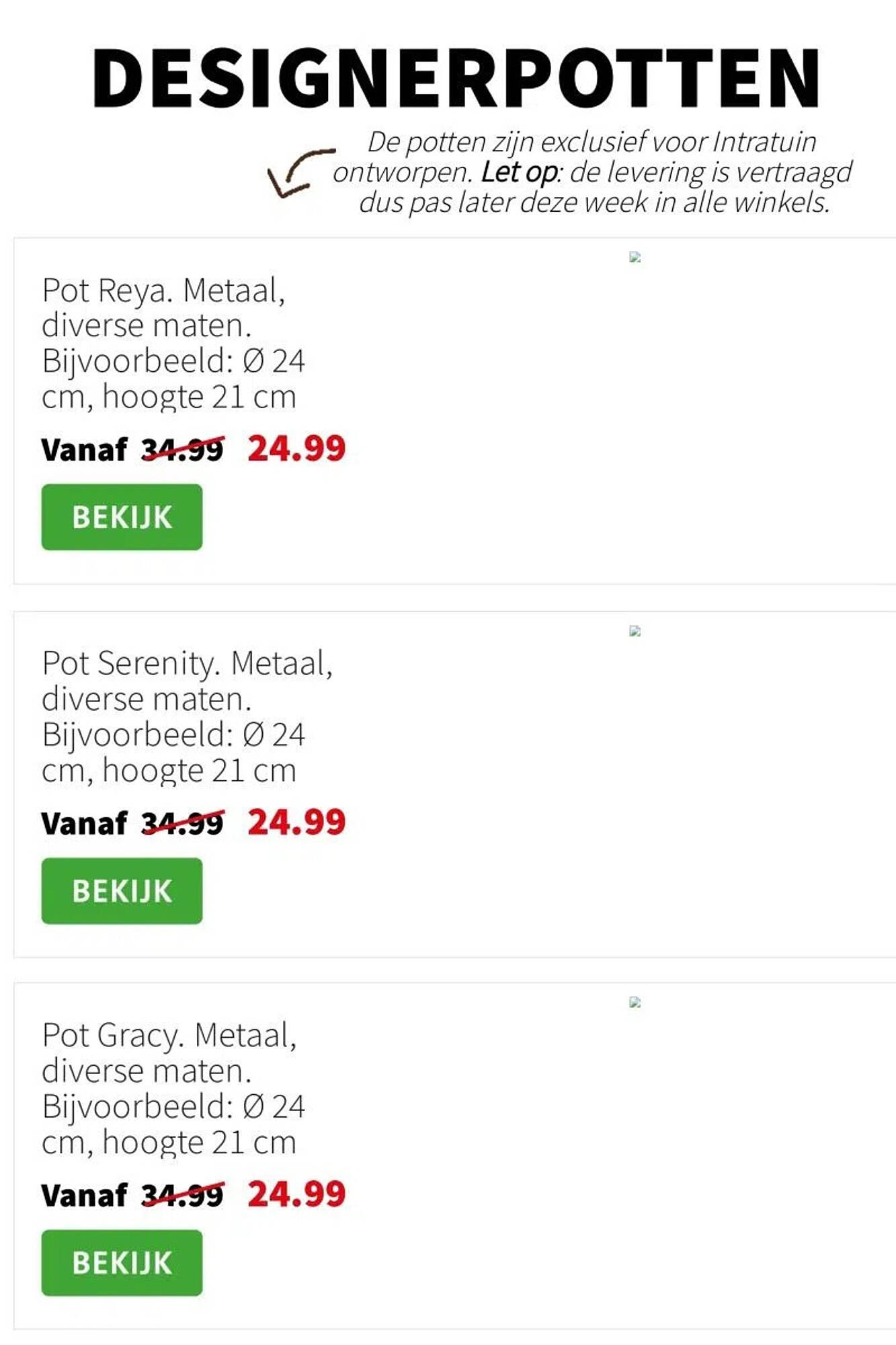Click the struck-through 34.99 price for Pot Gracy
Viewport: 896px width, 1345px height.
[183, 1195]
